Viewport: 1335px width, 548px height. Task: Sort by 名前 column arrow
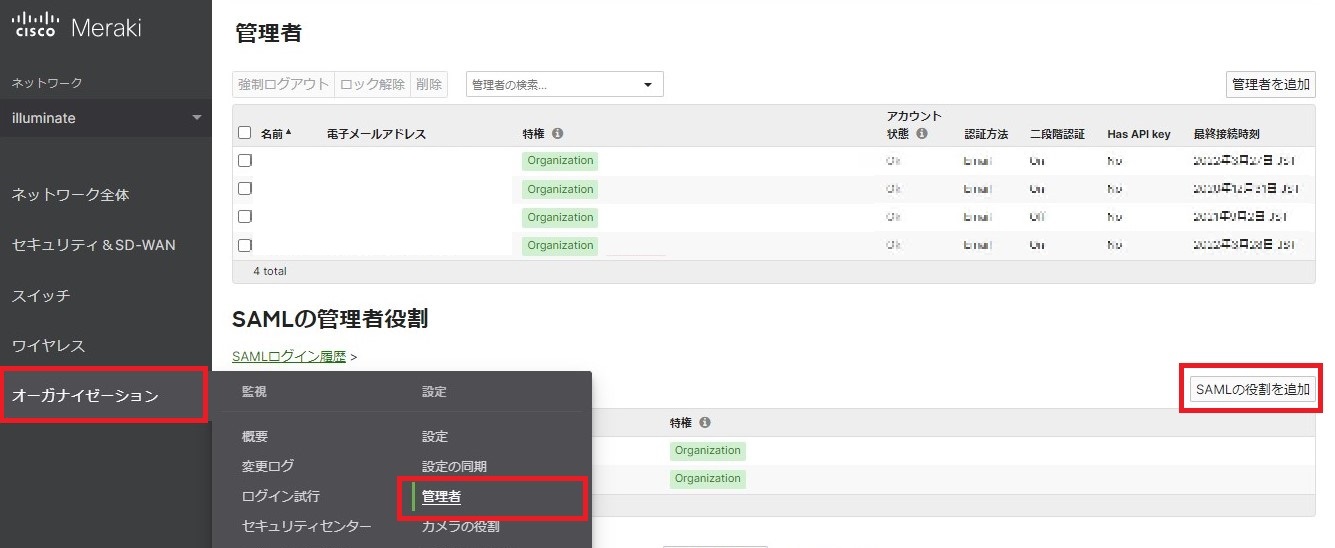[289, 133]
